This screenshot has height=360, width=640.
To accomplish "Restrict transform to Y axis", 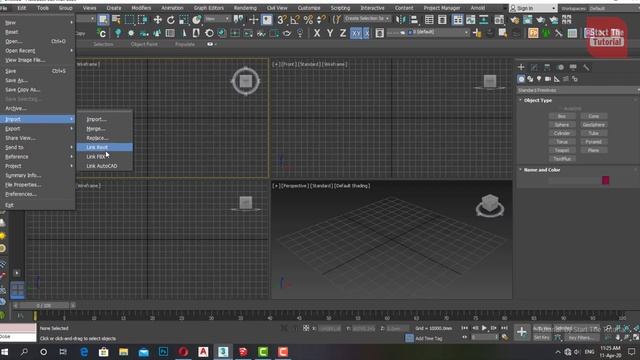I will click(x=330, y=33).
